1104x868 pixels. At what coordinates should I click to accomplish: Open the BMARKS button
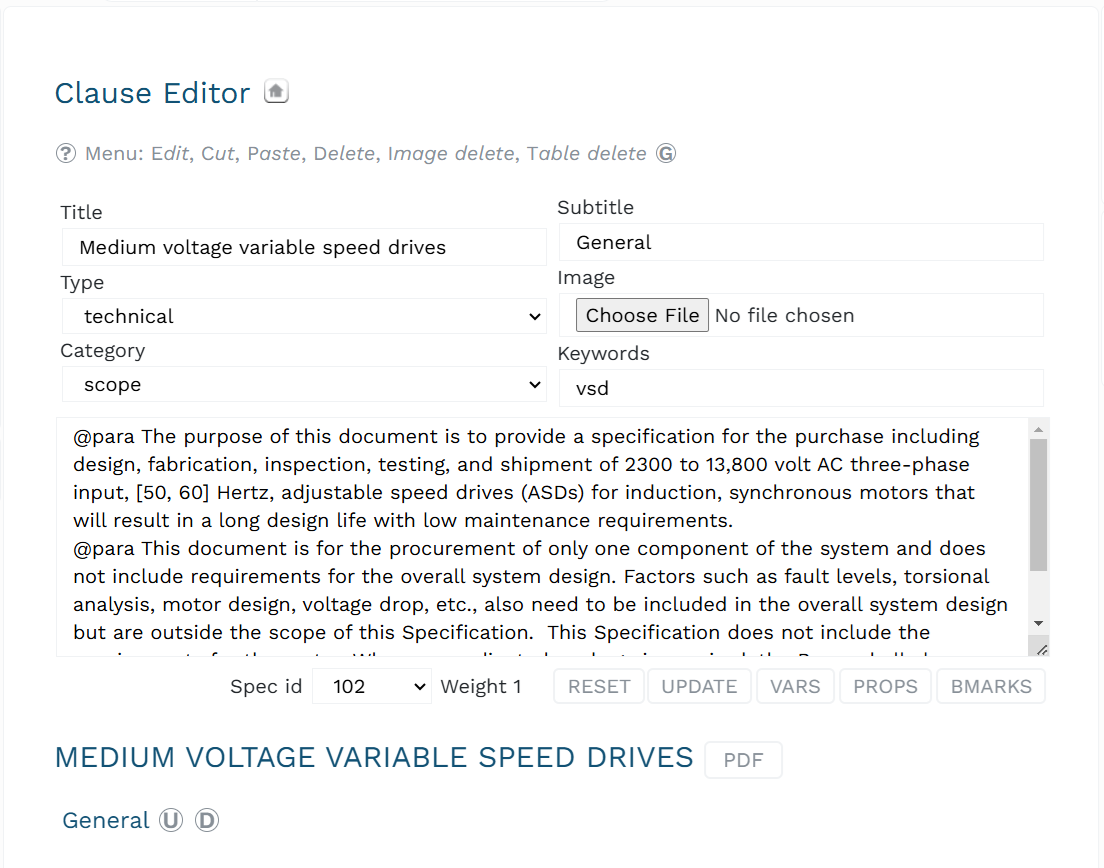tap(991, 686)
